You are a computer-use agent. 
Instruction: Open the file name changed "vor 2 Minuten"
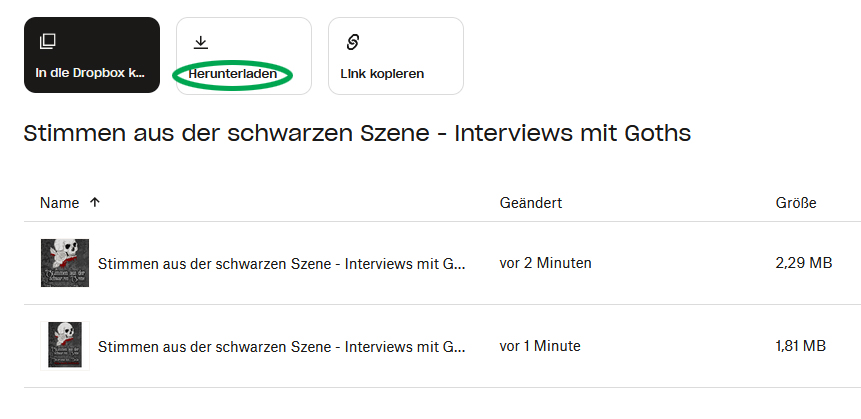click(x=282, y=264)
